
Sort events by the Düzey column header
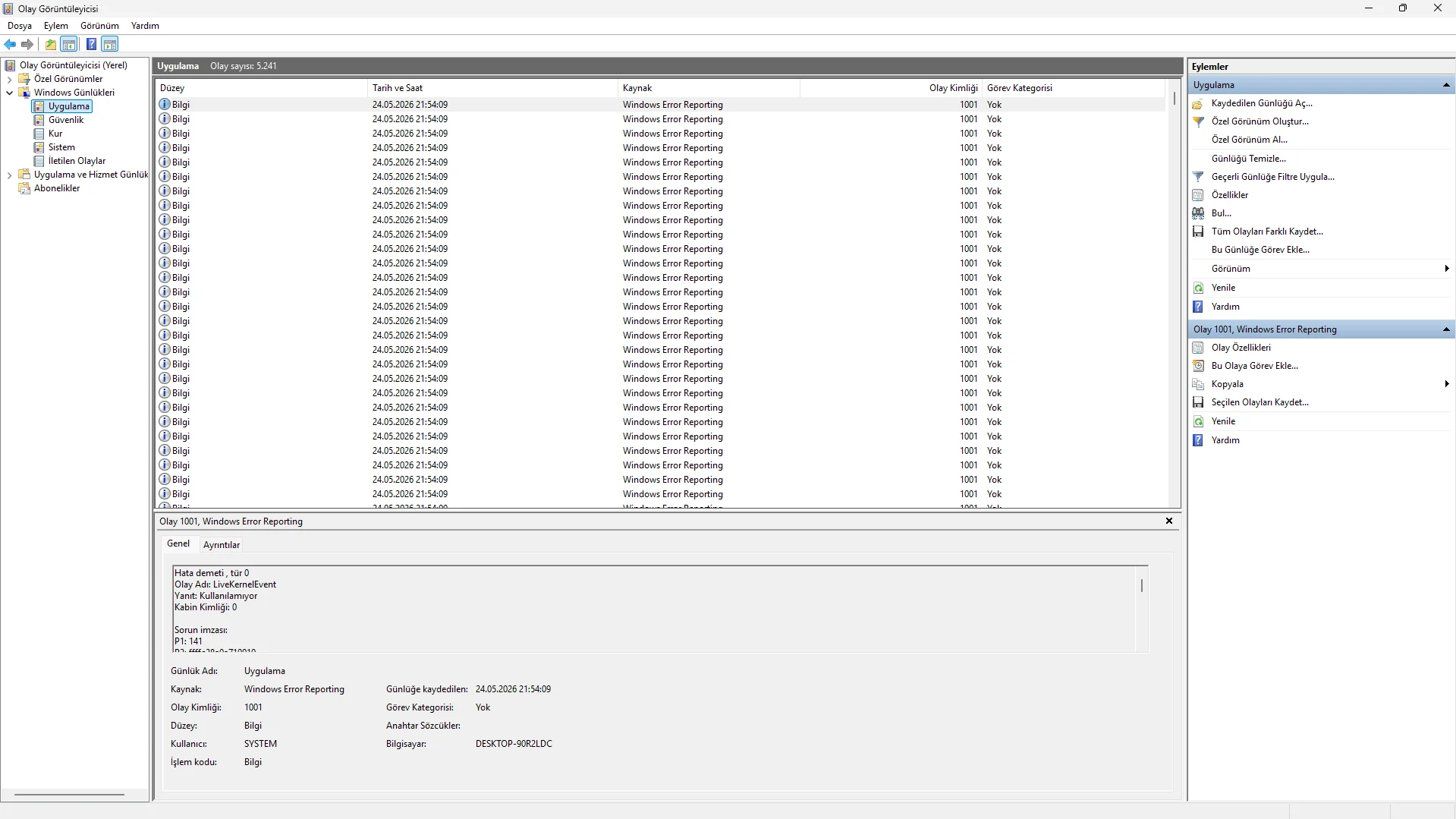tap(261, 88)
